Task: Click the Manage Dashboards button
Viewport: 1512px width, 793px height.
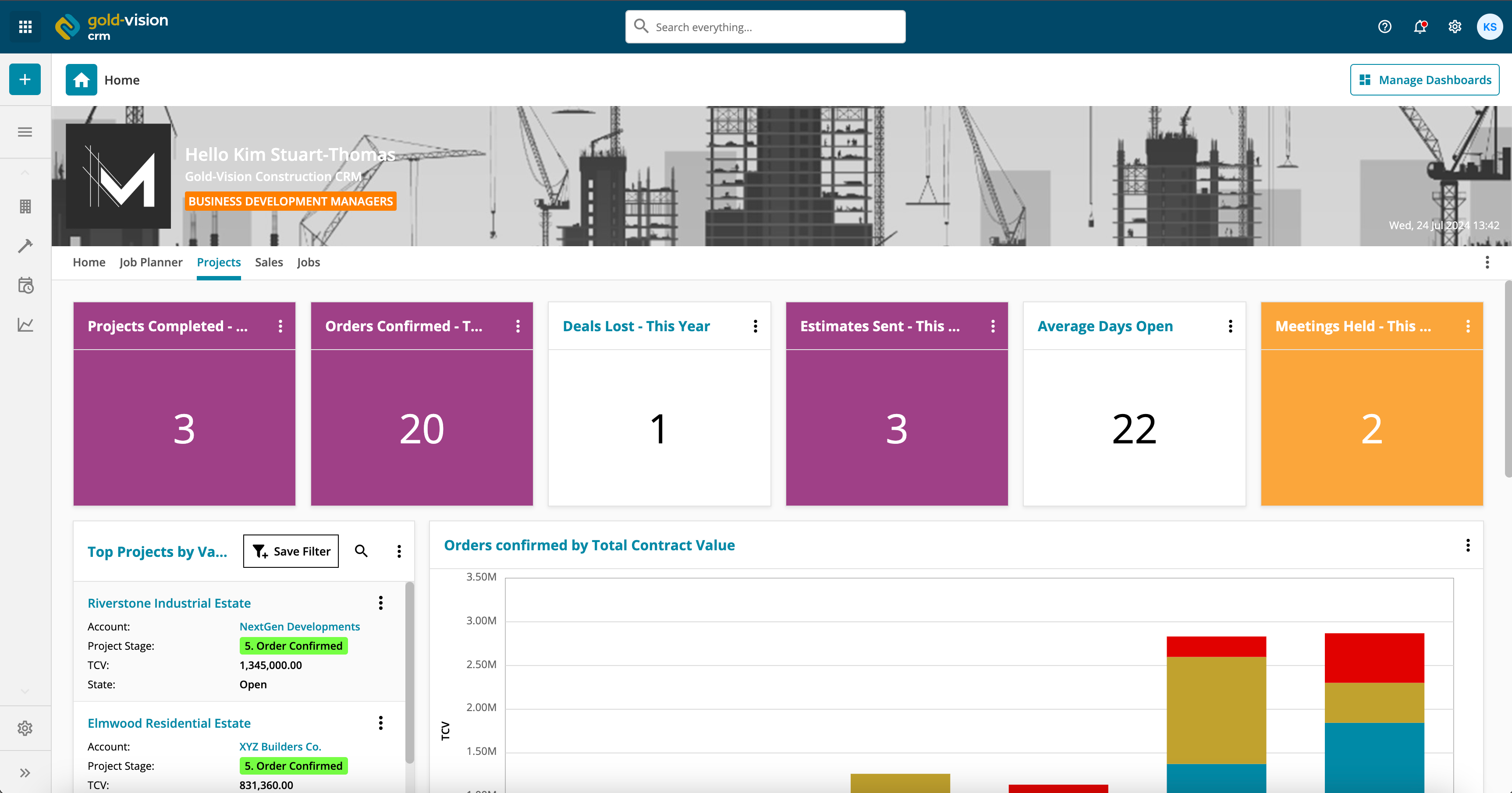Action: point(1424,80)
